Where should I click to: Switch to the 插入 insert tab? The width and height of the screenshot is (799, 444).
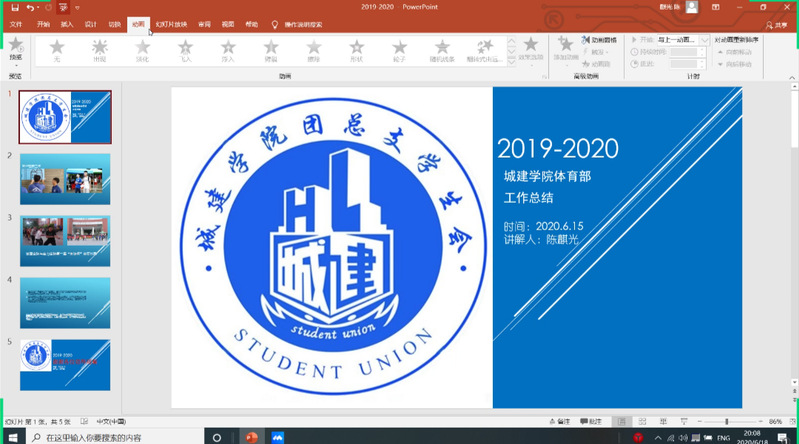point(66,23)
